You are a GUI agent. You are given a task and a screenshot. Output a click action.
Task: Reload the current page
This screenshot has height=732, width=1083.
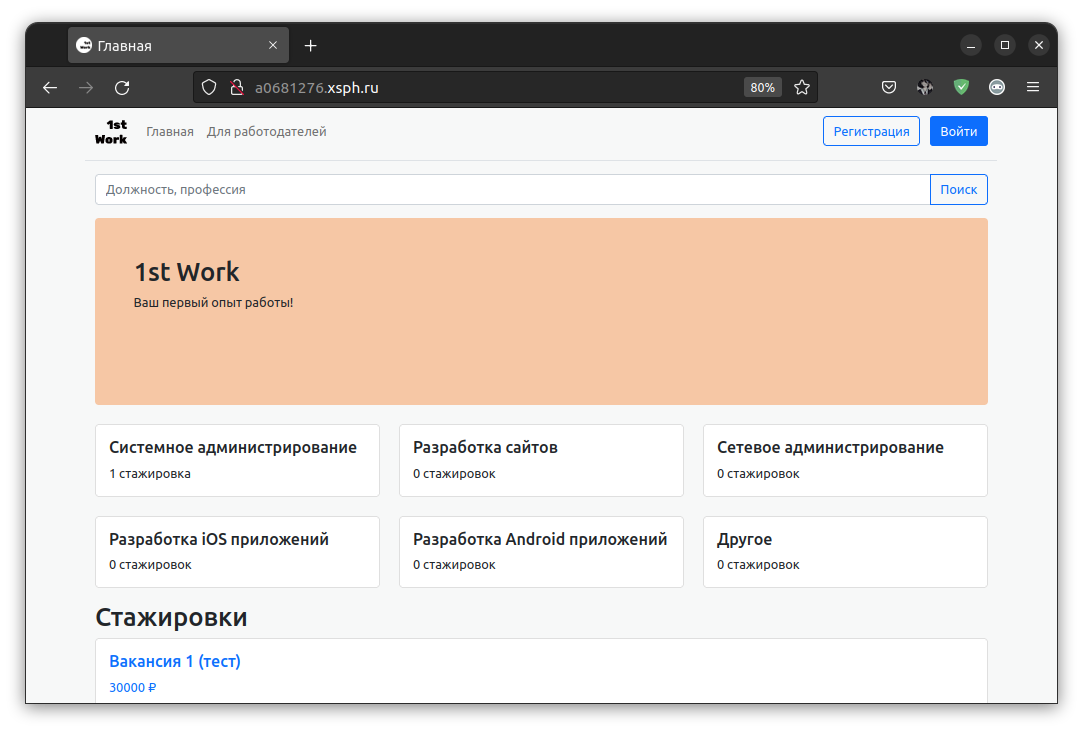pos(122,88)
